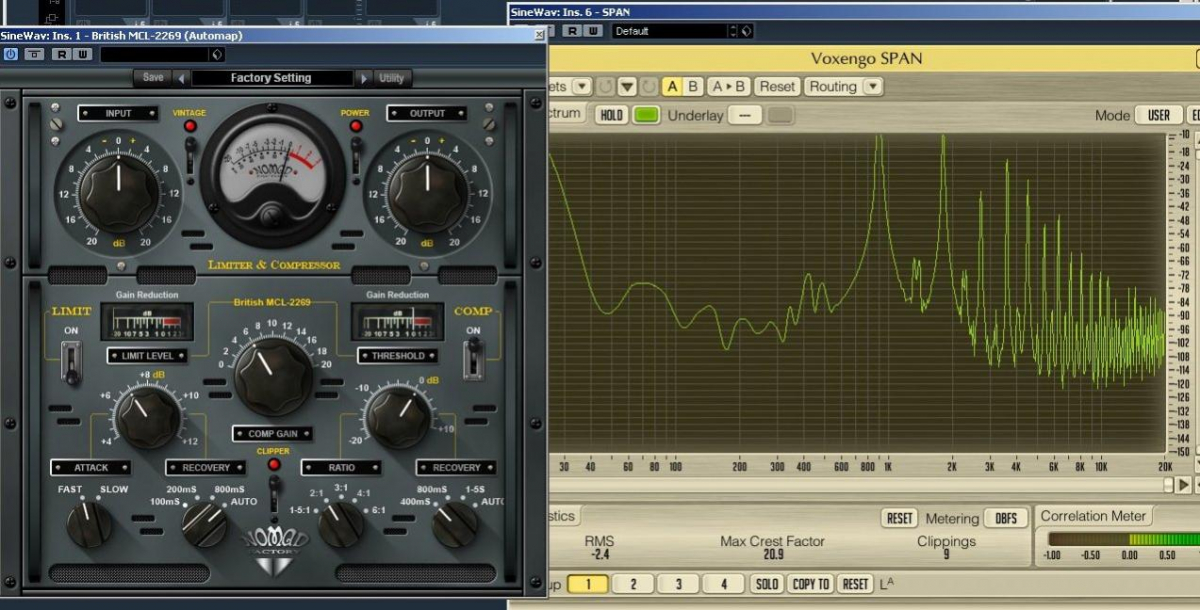
Task: Click the DBFS metering selector
Action: [x=1005, y=518]
